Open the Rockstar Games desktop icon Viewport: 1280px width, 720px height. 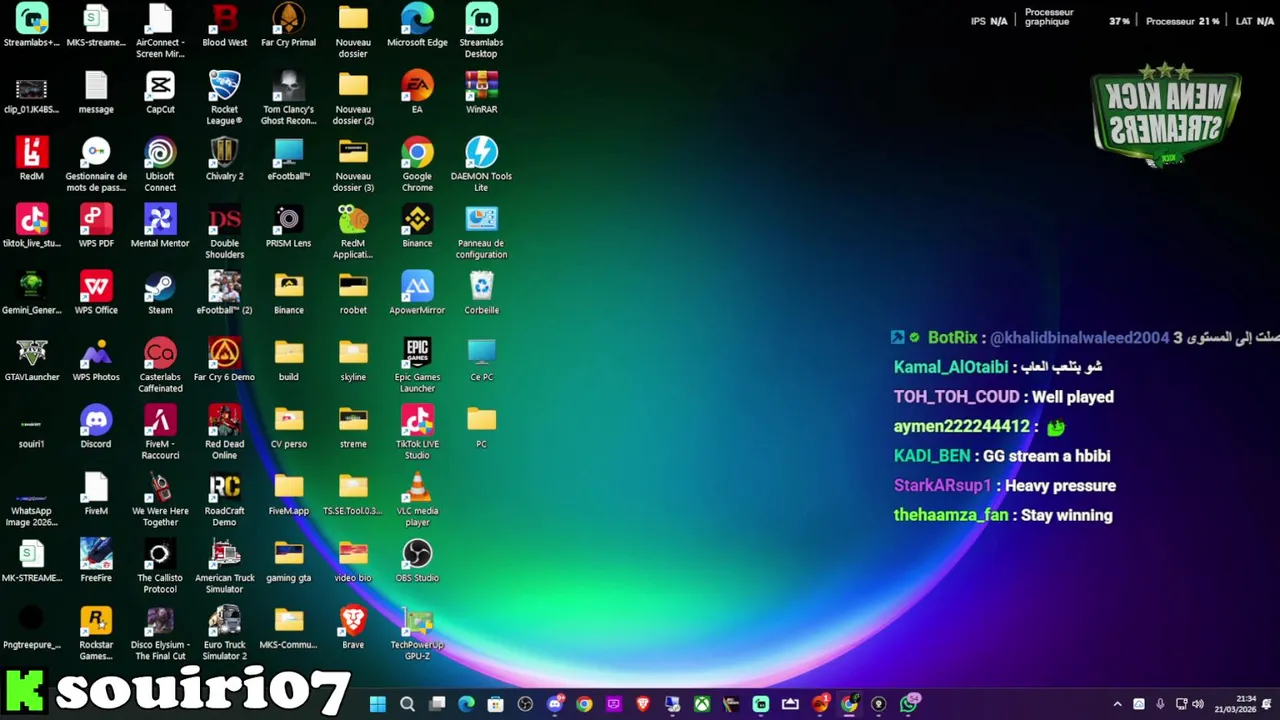click(96, 633)
